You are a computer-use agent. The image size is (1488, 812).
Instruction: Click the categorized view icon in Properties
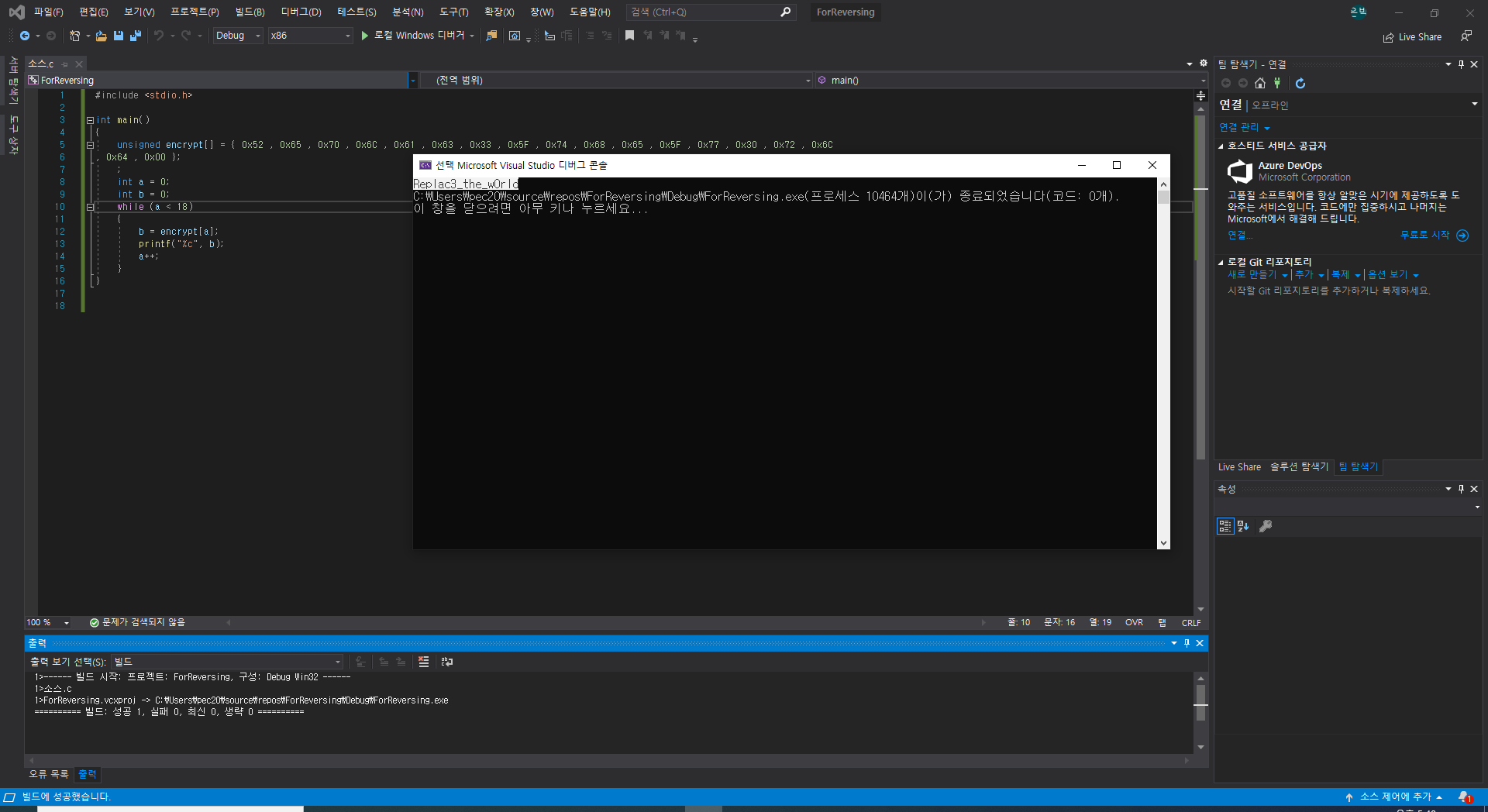coord(1225,526)
